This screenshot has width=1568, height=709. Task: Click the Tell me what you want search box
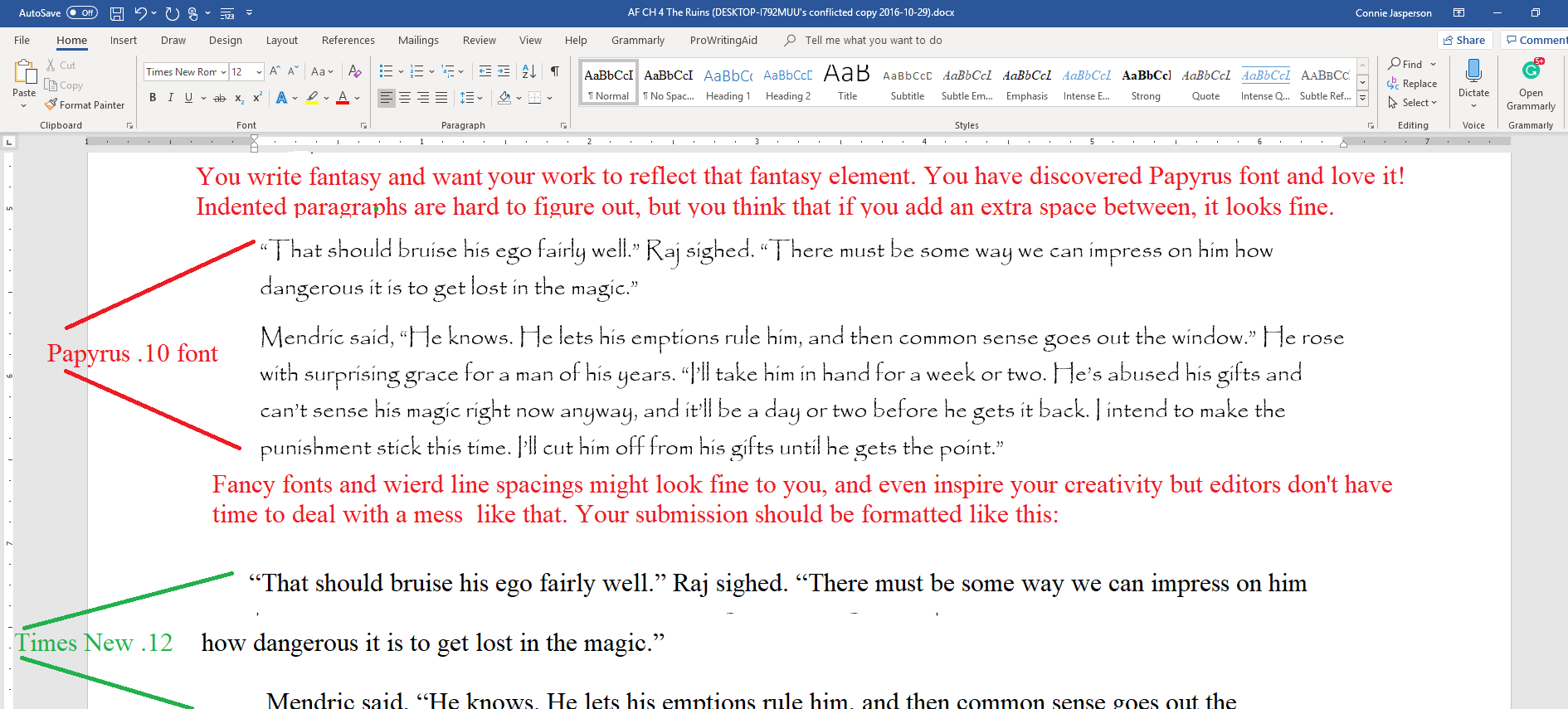(873, 40)
